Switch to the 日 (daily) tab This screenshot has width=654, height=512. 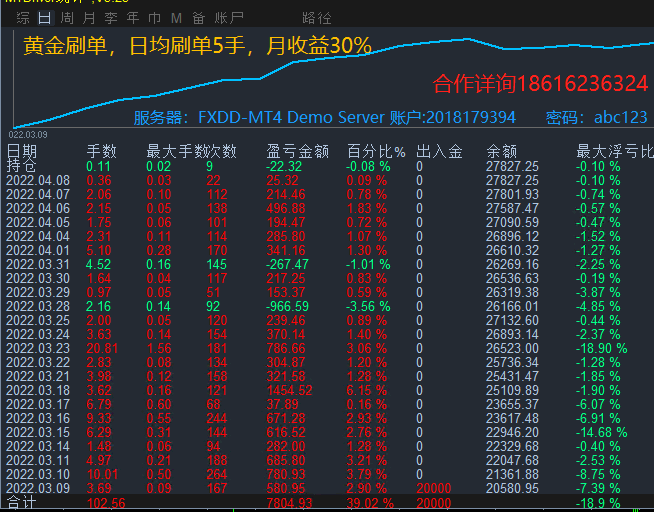pyautogui.click(x=44, y=18)
